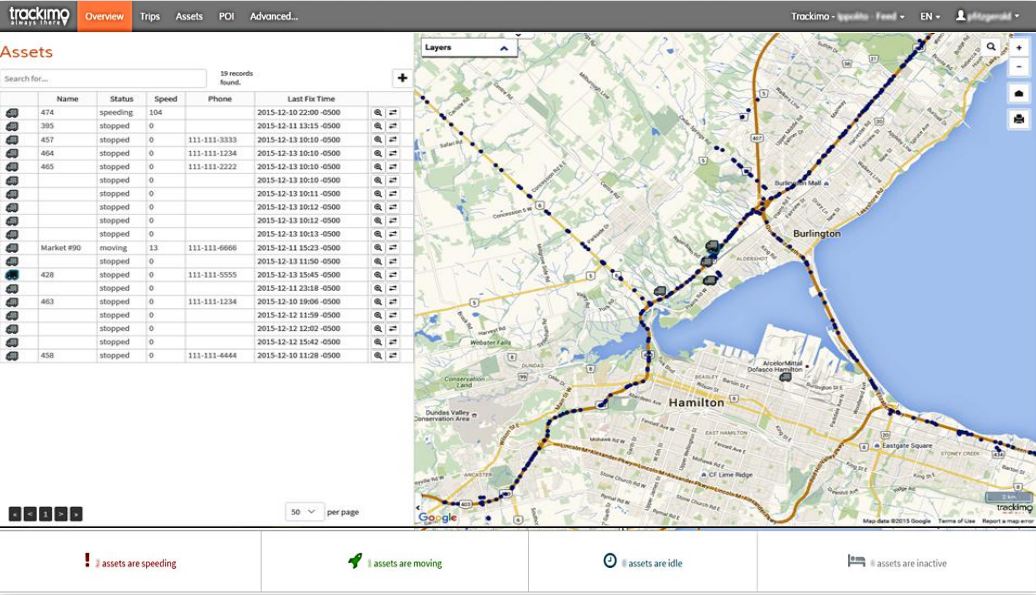Zoom in on the map
Viewport: 1036px width, 595px height.
[x=1019, y=48]
